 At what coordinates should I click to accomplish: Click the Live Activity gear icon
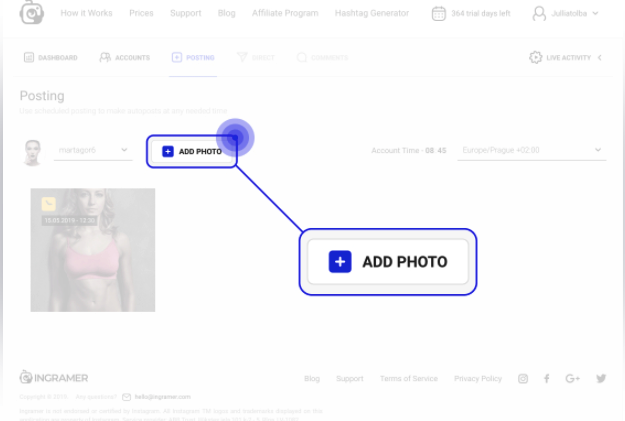(535, 57)
